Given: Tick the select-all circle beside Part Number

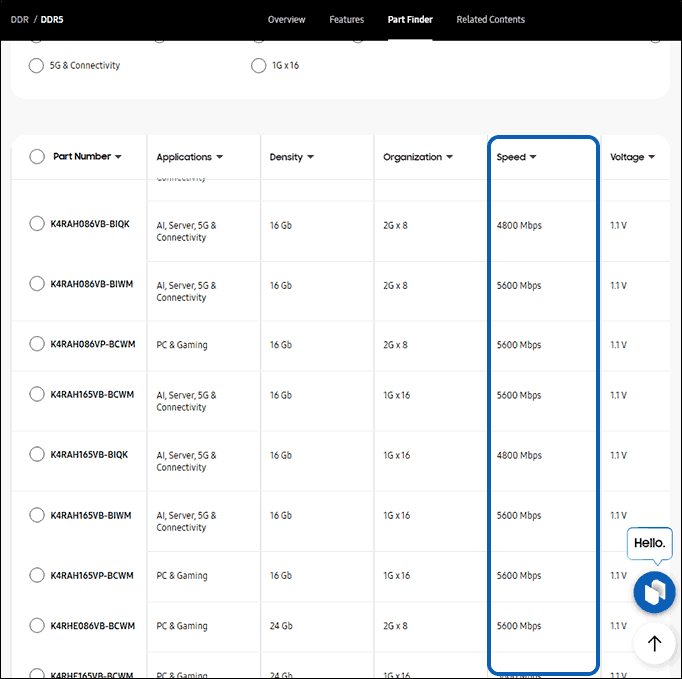Looking at the screenshot, I should pyautogui.click(x=37, y=157).
